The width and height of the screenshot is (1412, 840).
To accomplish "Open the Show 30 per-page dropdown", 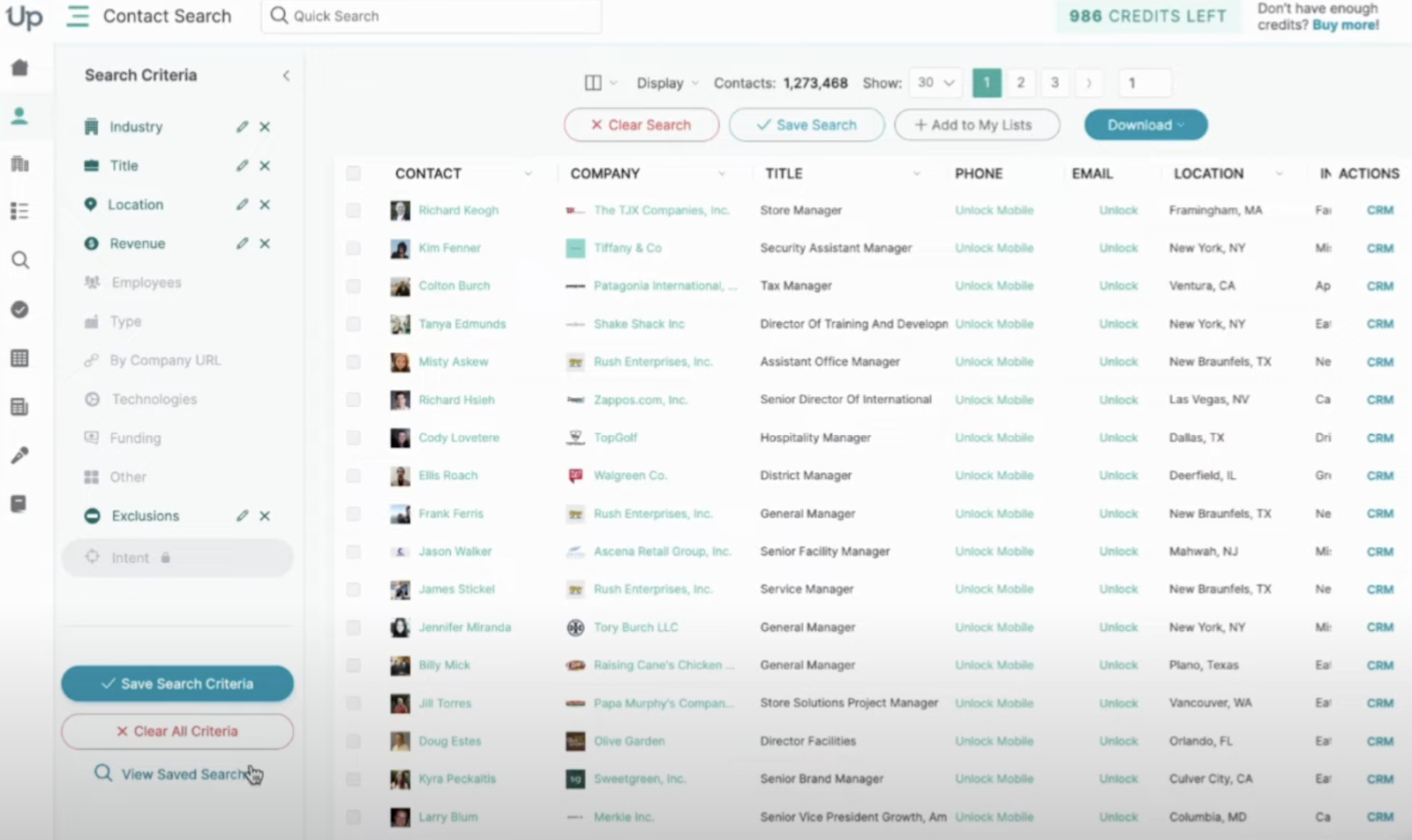I will pyautogui.click(x=935, y=83).
